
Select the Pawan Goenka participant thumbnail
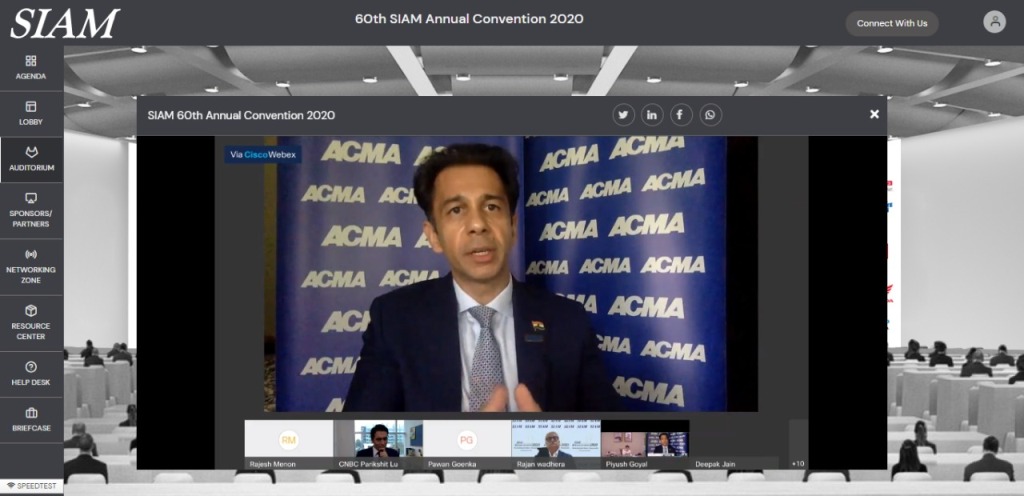(x=467, y=440)
